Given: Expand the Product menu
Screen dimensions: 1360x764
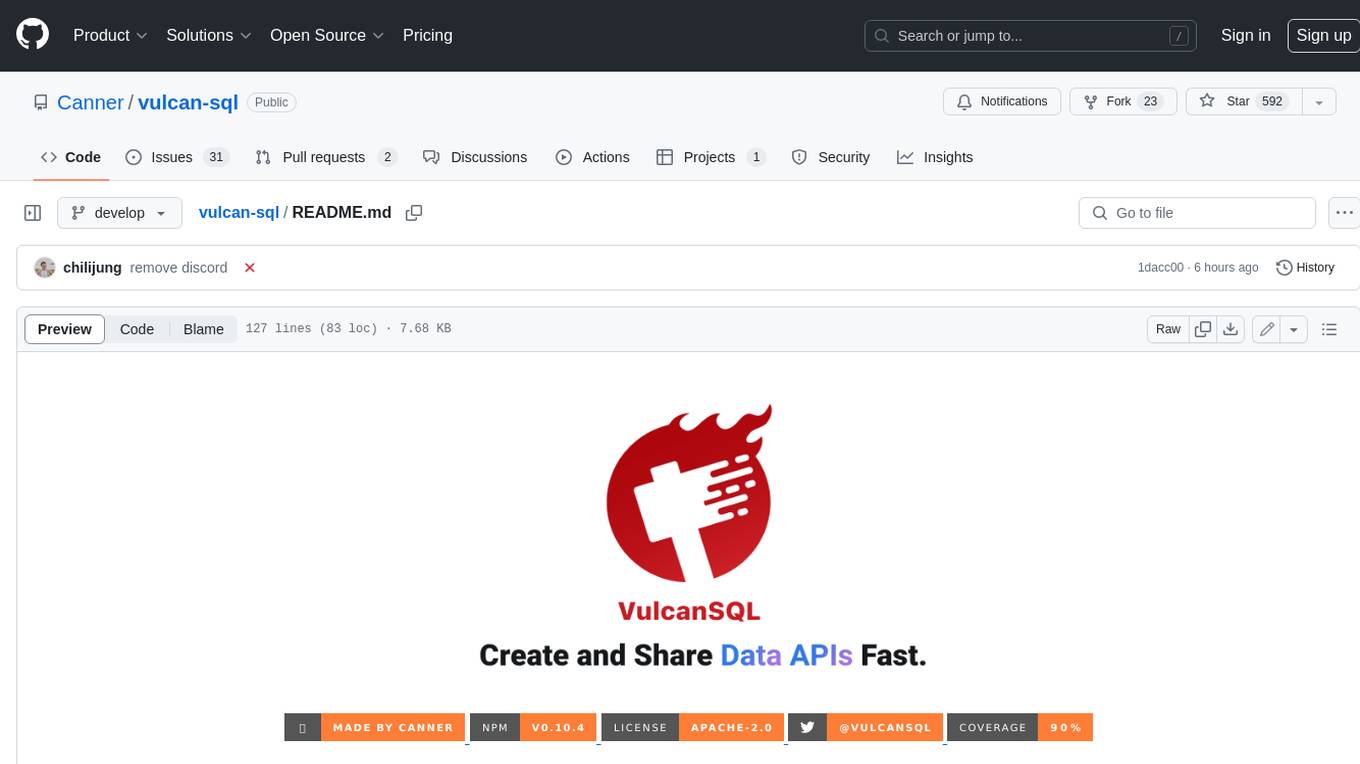Looking at the screenshot, I should click(x=110, y=35).
